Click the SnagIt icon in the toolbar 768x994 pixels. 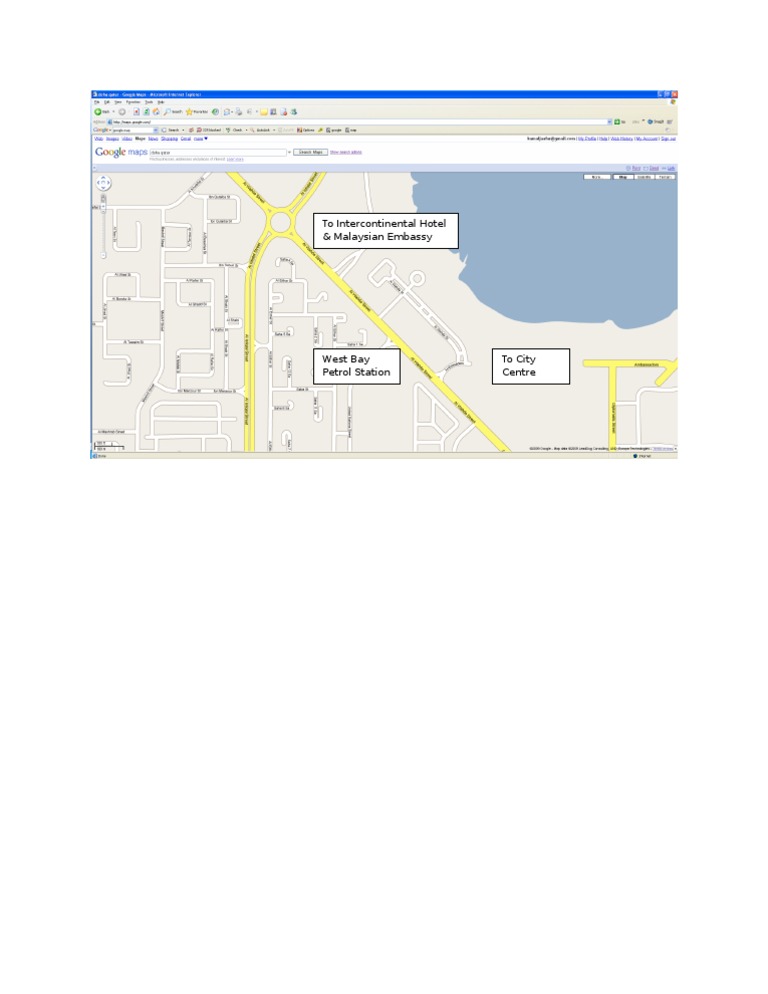tap(656, 122)
